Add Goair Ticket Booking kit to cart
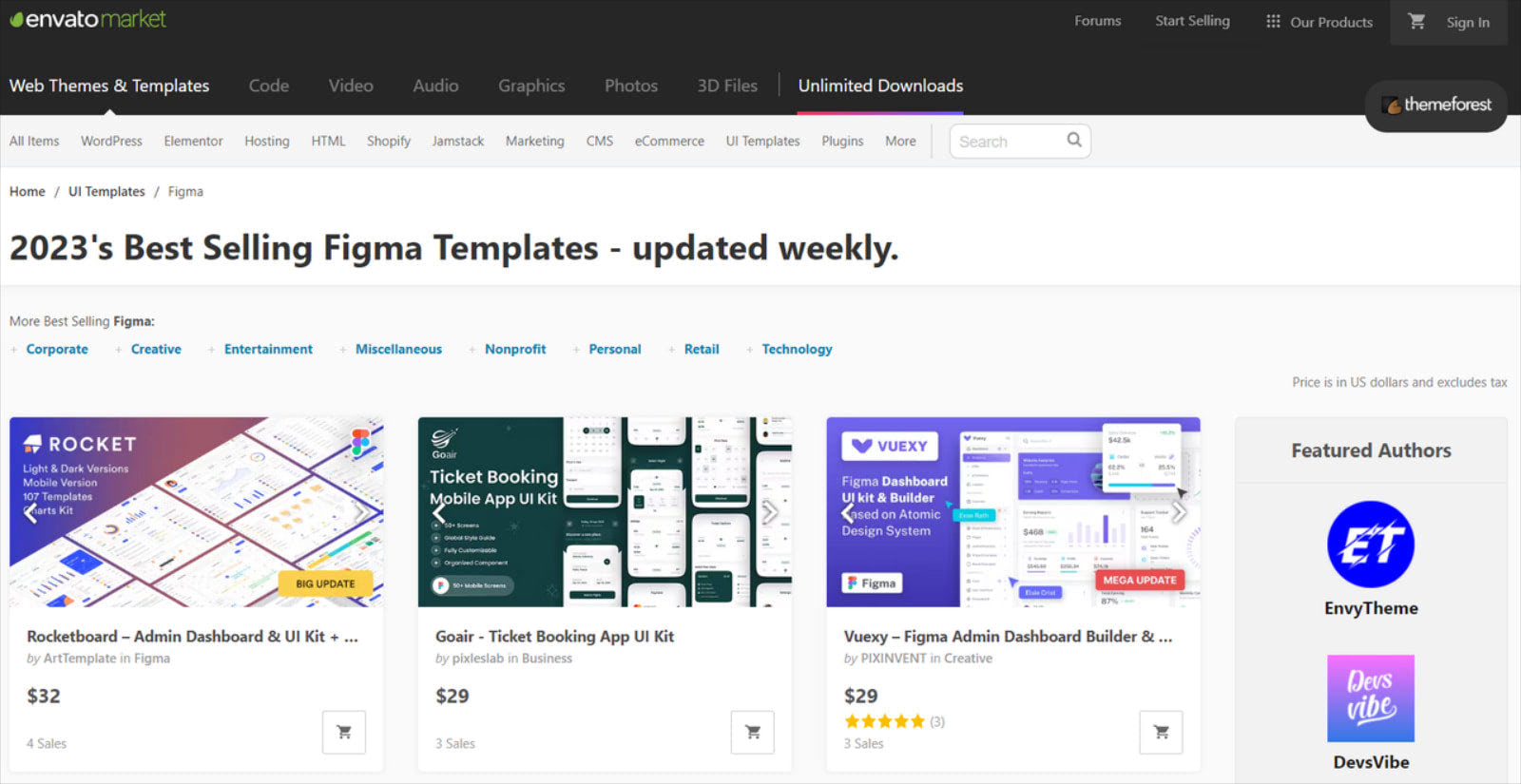Image resolution: width=1521 pixels, height=784 pixels. point(753,732)
